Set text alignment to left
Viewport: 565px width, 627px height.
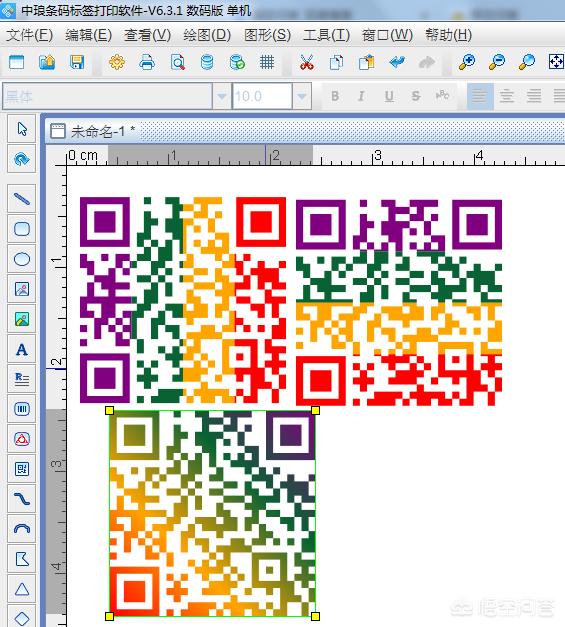click(x=480, y=96)
